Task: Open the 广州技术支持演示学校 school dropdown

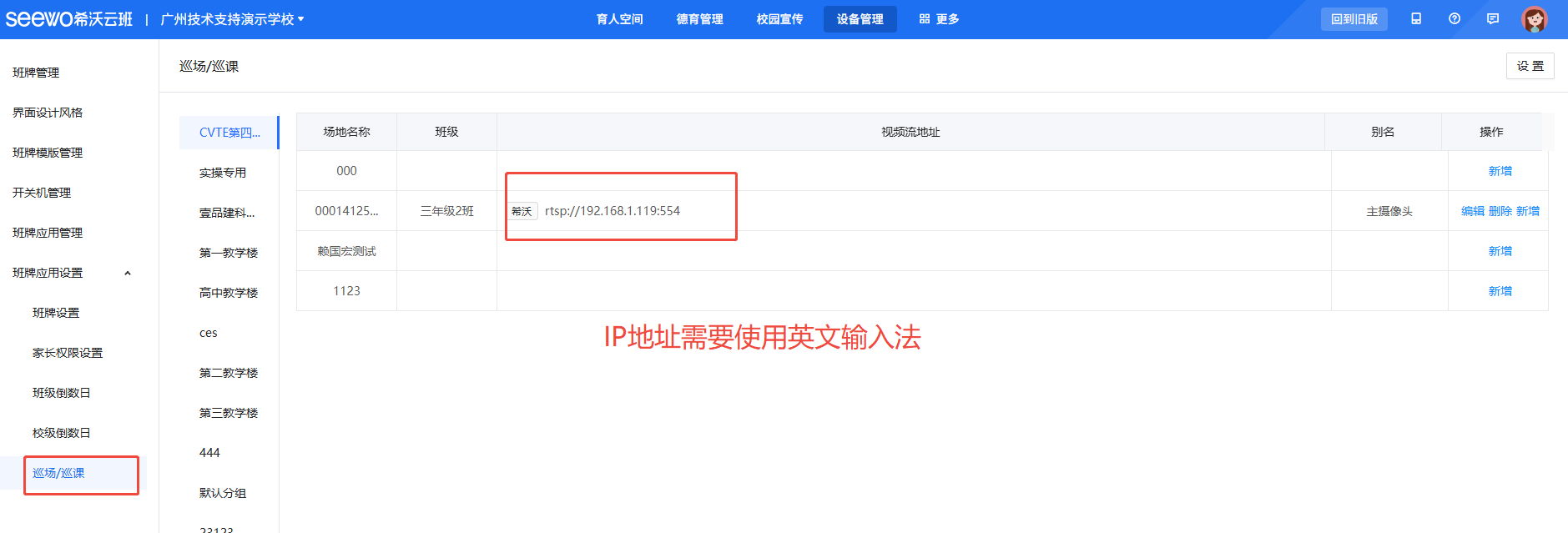Action: pyautogui.click(x=232, y=19)
